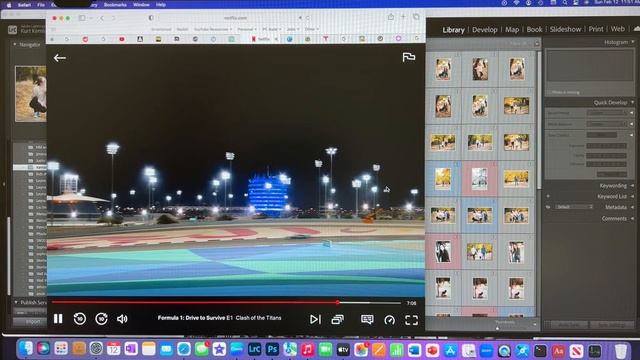Image resolution: width=640 pixels, height=360 pixels.
Task: Expand the Comments panel
Action: click(x=632, y=219)
